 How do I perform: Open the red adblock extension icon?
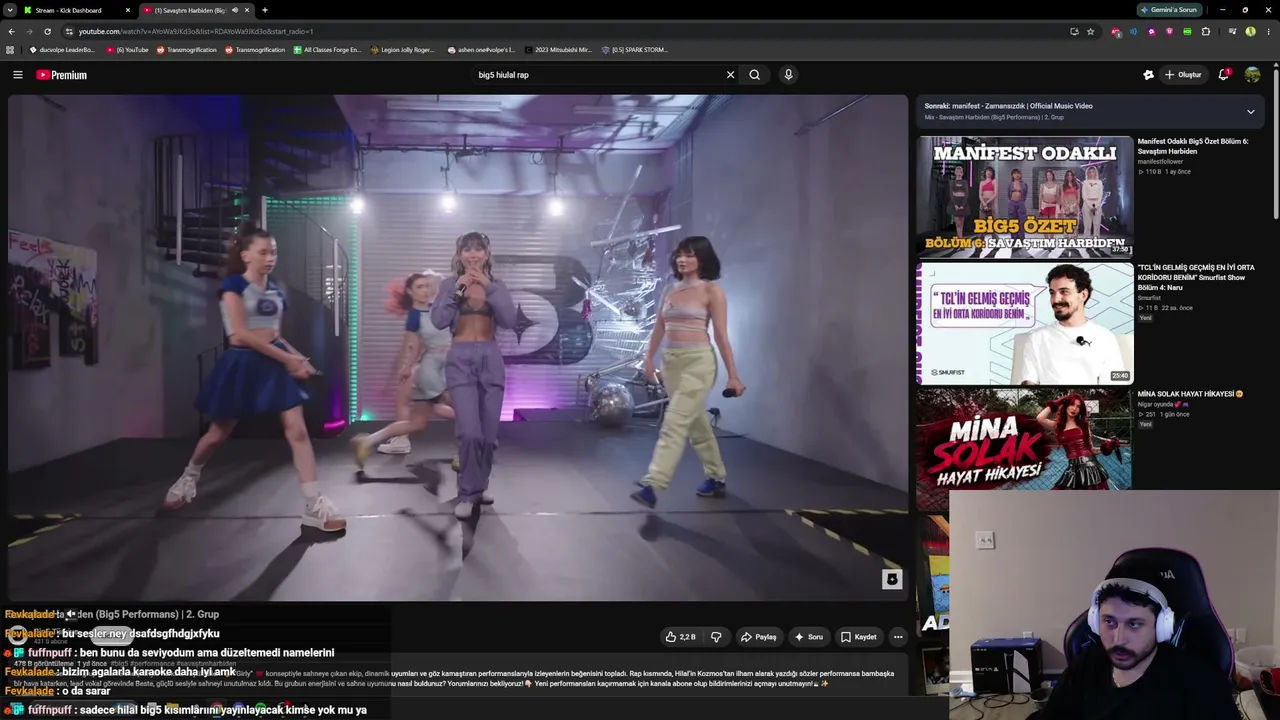pos(1116,31)
